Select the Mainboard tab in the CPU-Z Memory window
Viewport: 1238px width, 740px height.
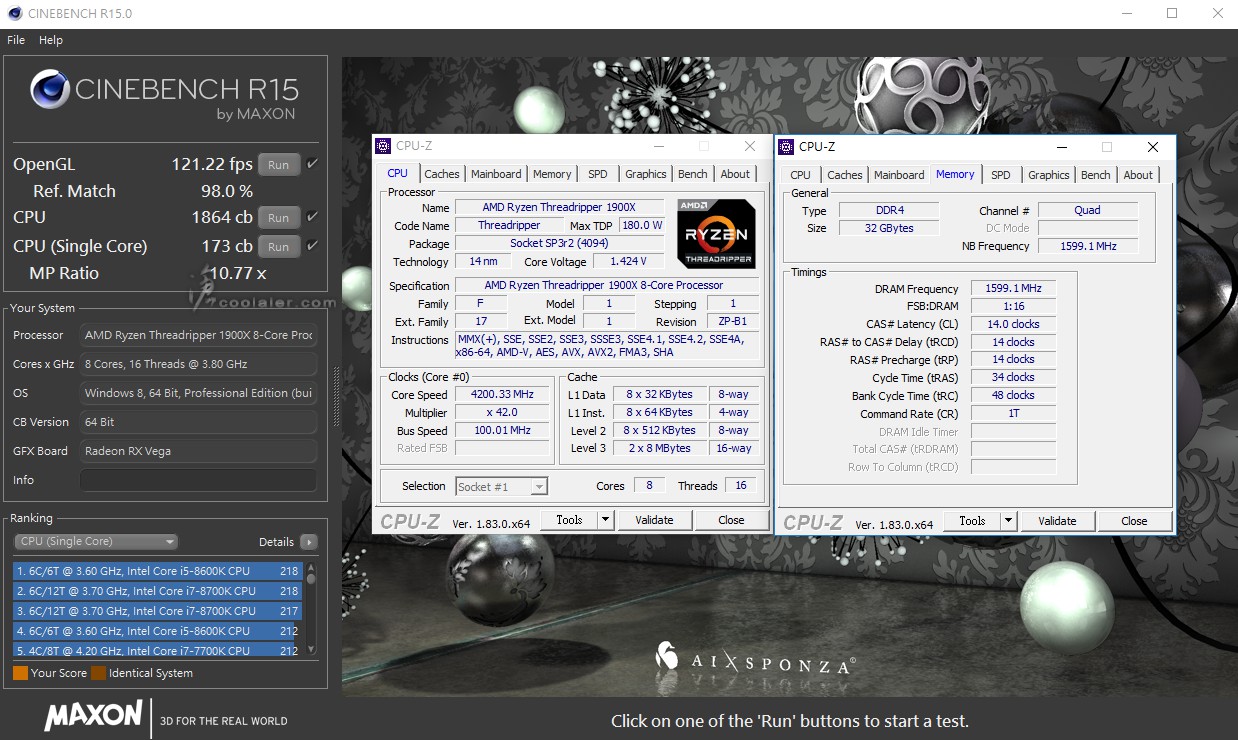[899, 175]
